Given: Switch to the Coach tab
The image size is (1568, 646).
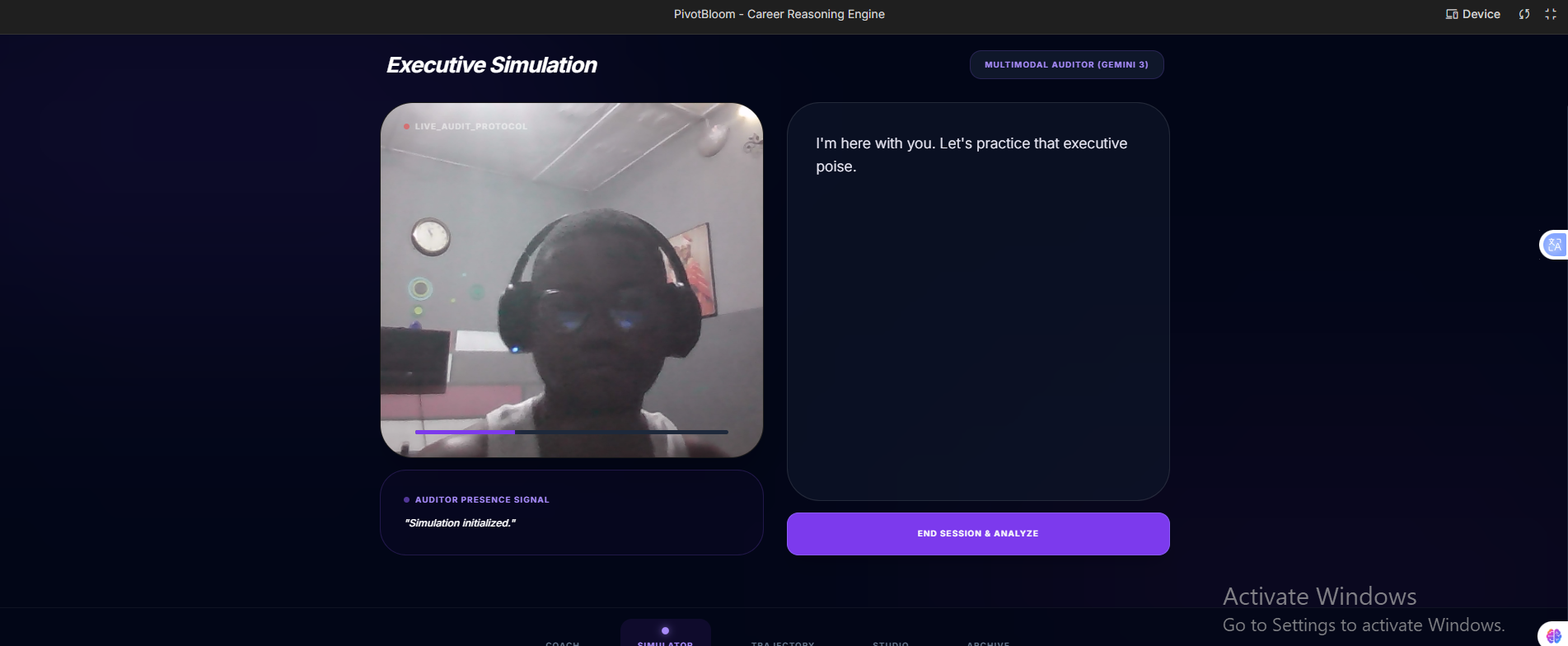Looking at the screenshot, I should tap(563, 642).
